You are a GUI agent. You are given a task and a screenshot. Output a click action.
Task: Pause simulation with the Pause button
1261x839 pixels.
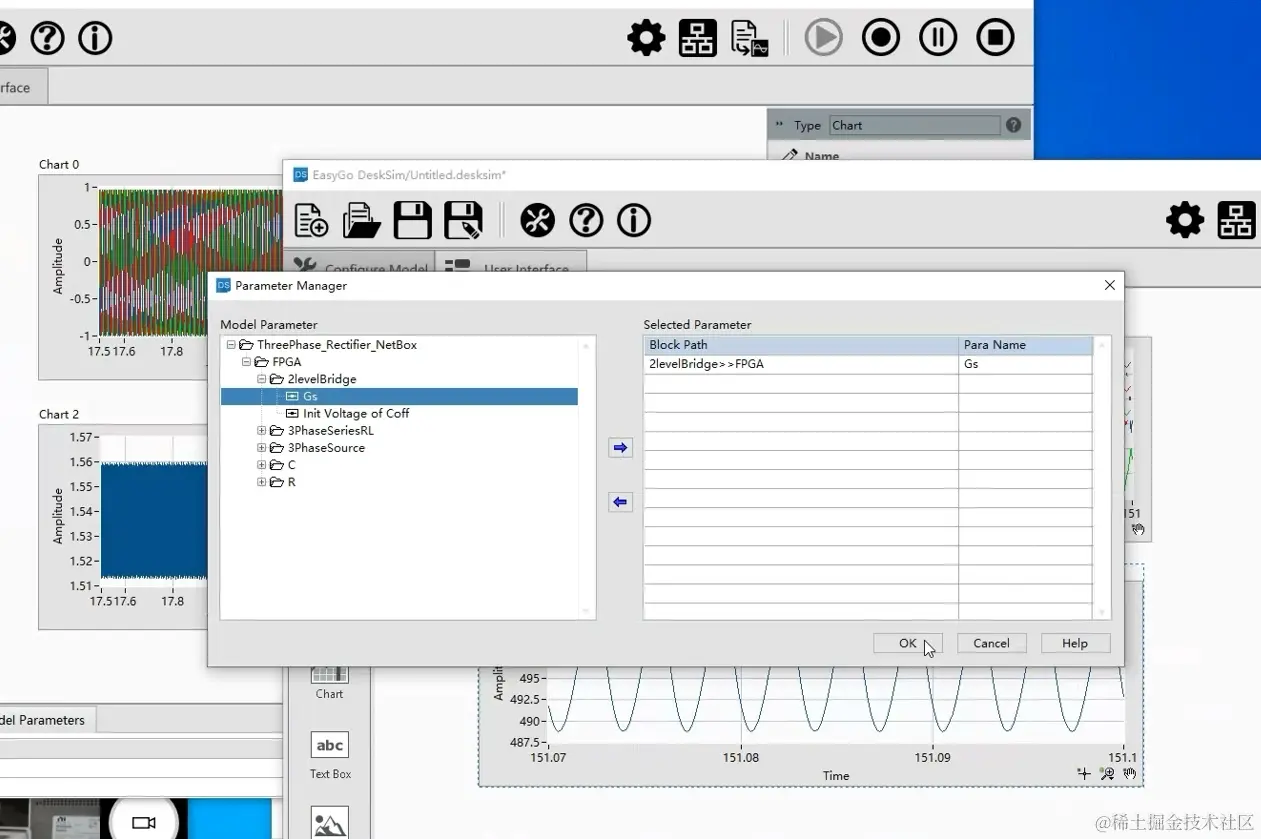coord(938,38)
